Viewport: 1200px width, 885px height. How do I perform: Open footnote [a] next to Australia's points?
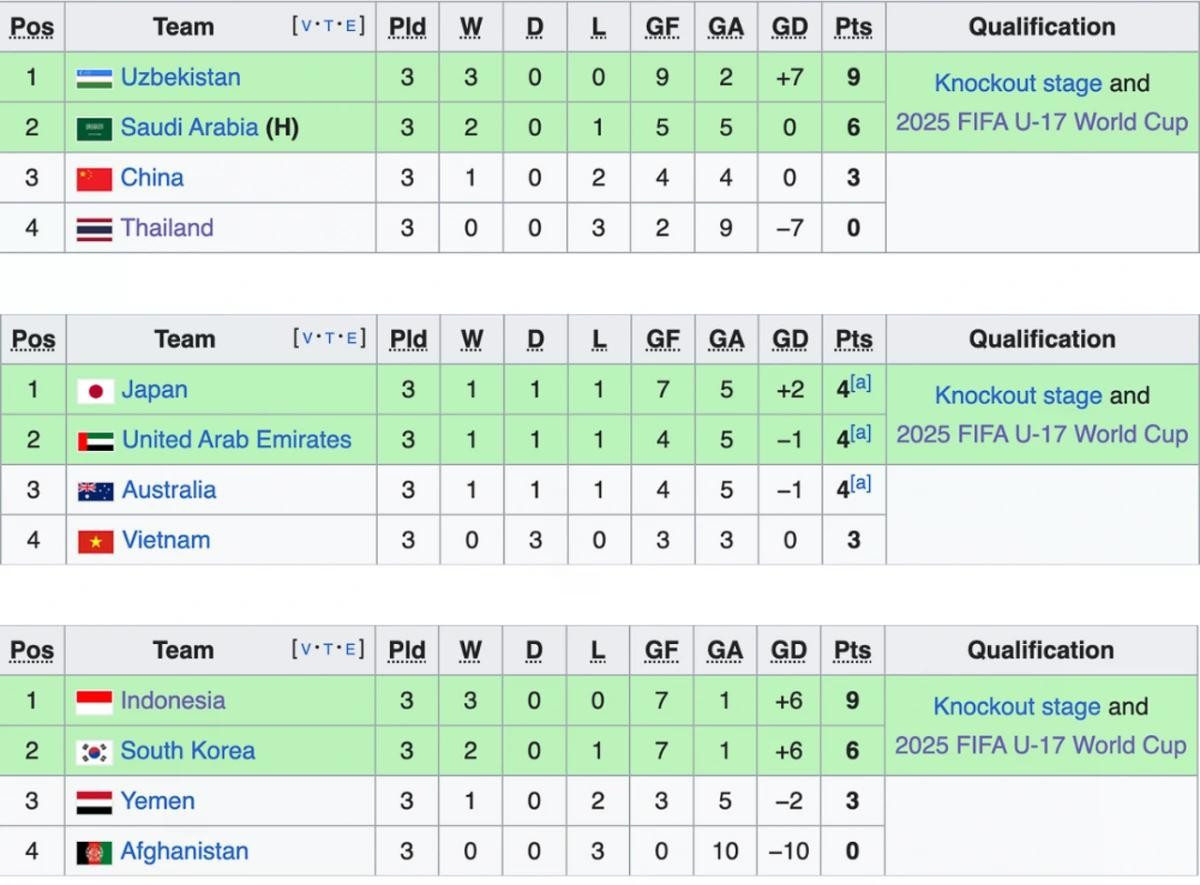(861, 483)
